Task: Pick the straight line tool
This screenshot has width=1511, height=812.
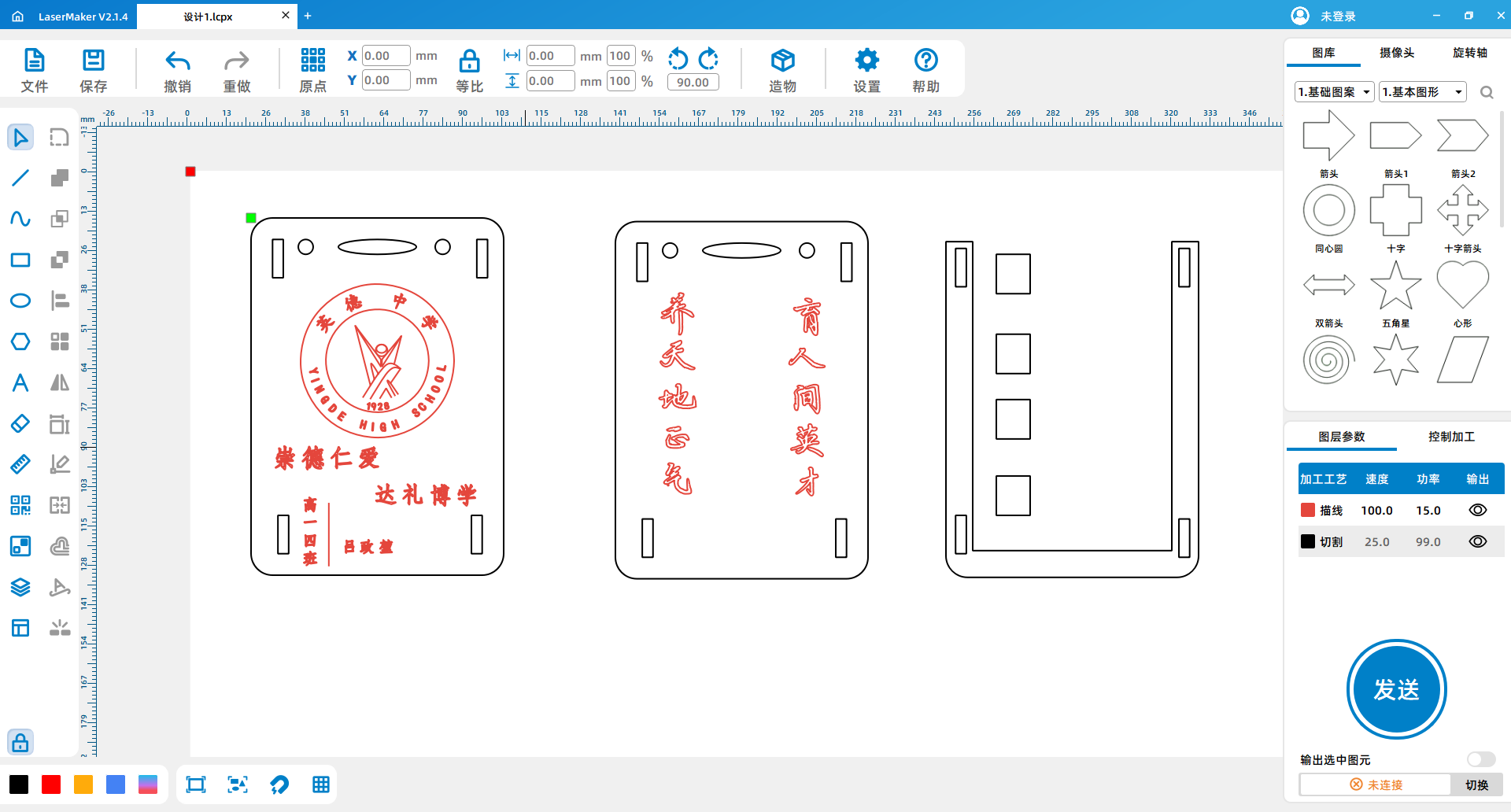Action: pyautogui.click(x=20, y=178)
